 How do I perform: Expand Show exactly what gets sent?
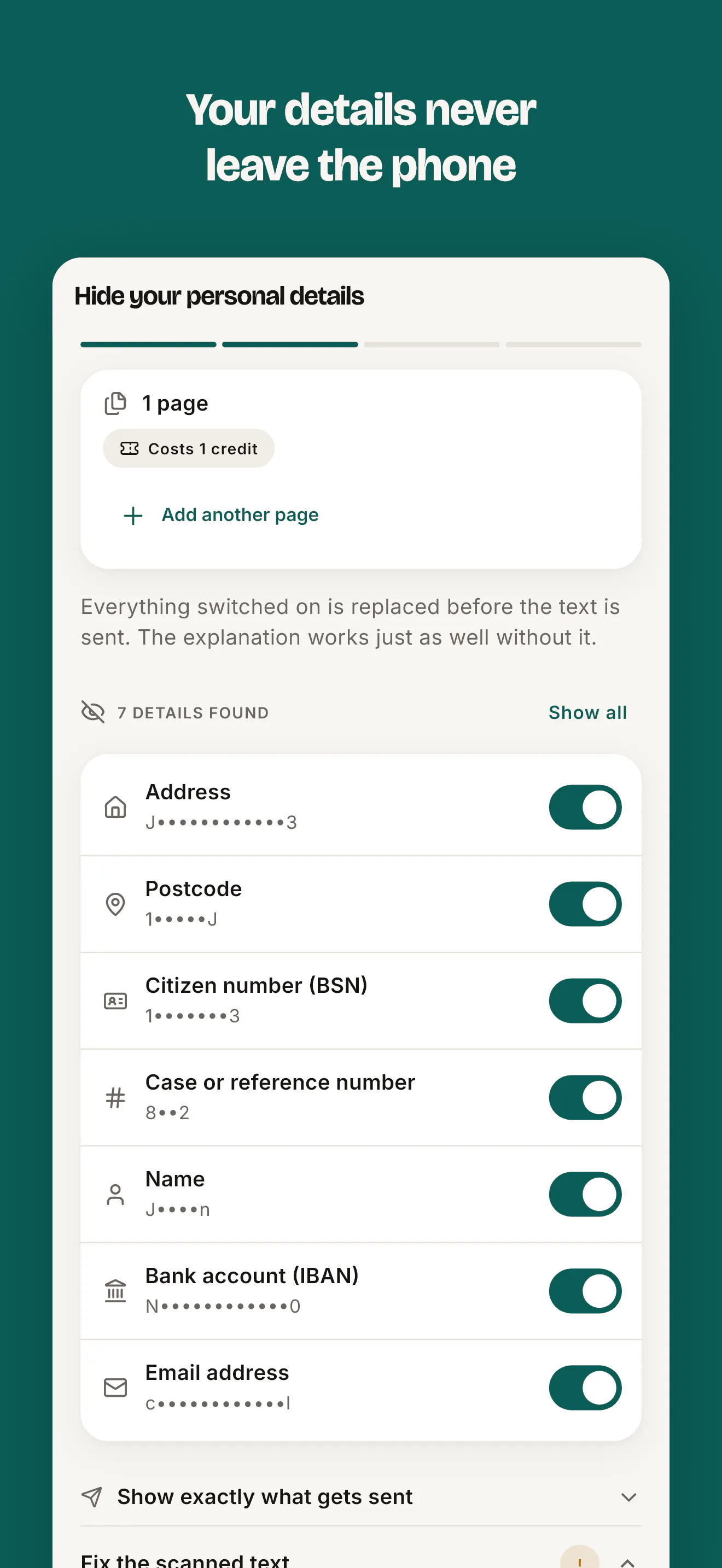[360, 1497]
